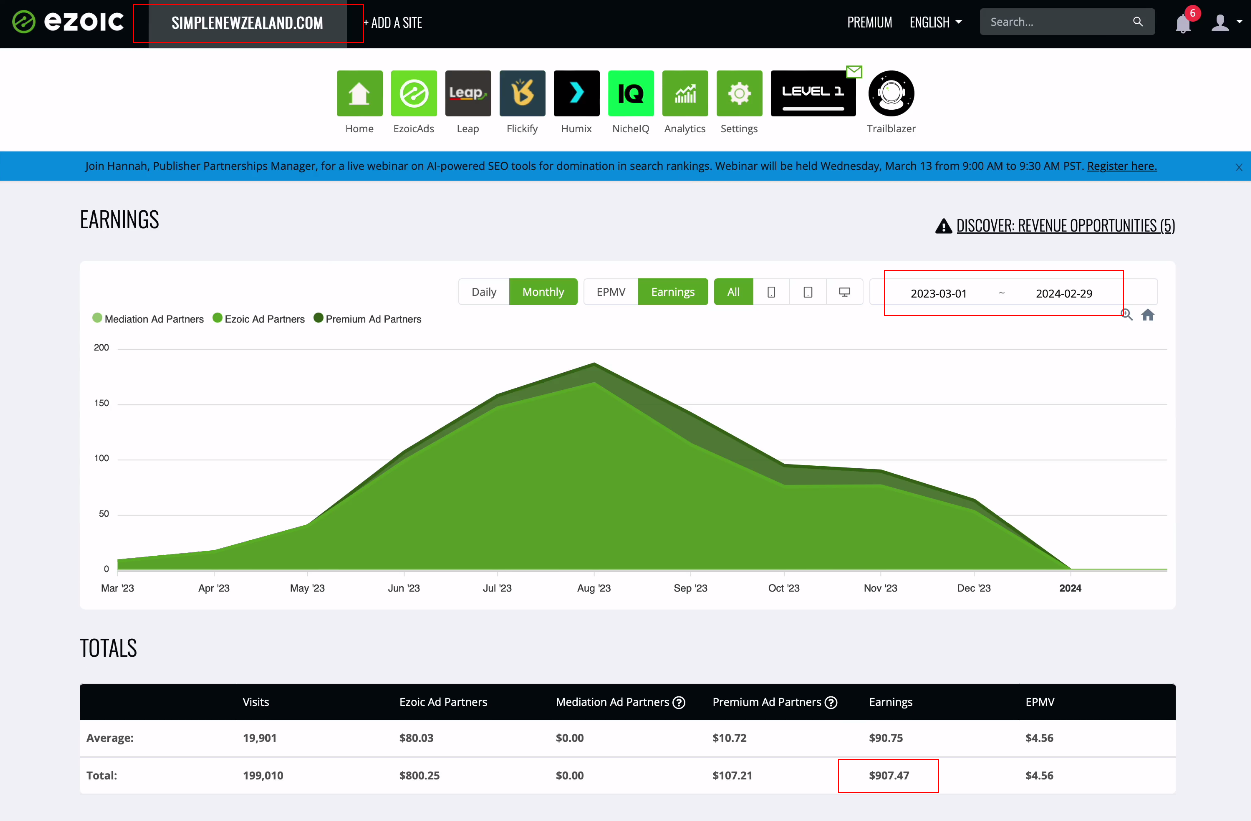
Task: Click average Ezoic Ad Partners $80.03
Action: click(x=416, y=738)
